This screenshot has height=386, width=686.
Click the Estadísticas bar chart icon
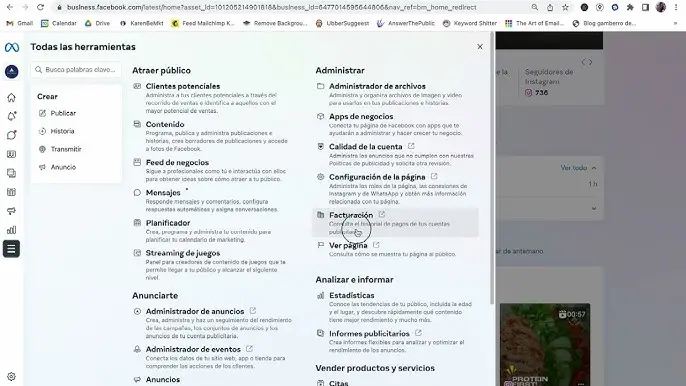pos(321,295)
